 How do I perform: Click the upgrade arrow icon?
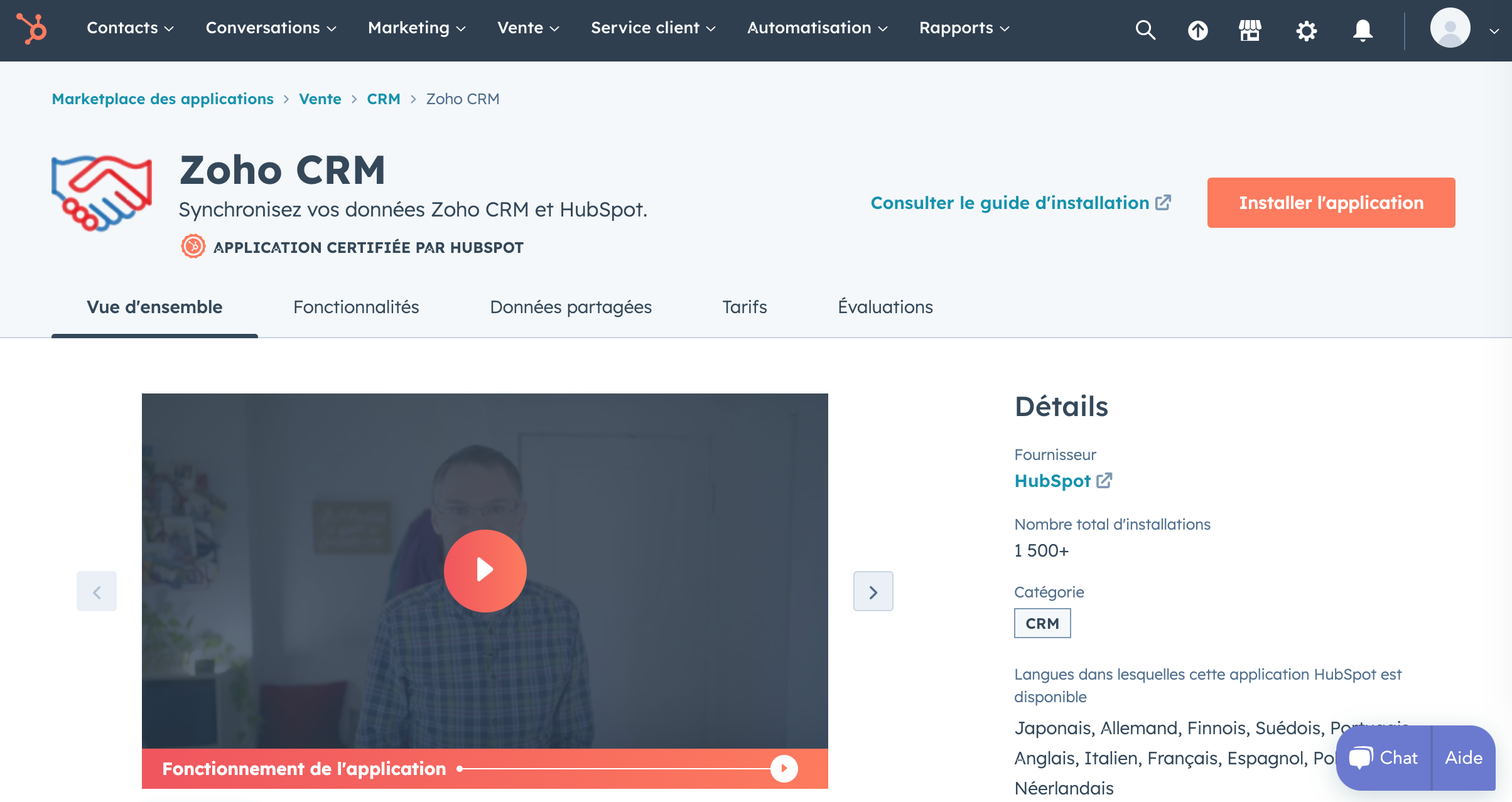[1197, 30]
